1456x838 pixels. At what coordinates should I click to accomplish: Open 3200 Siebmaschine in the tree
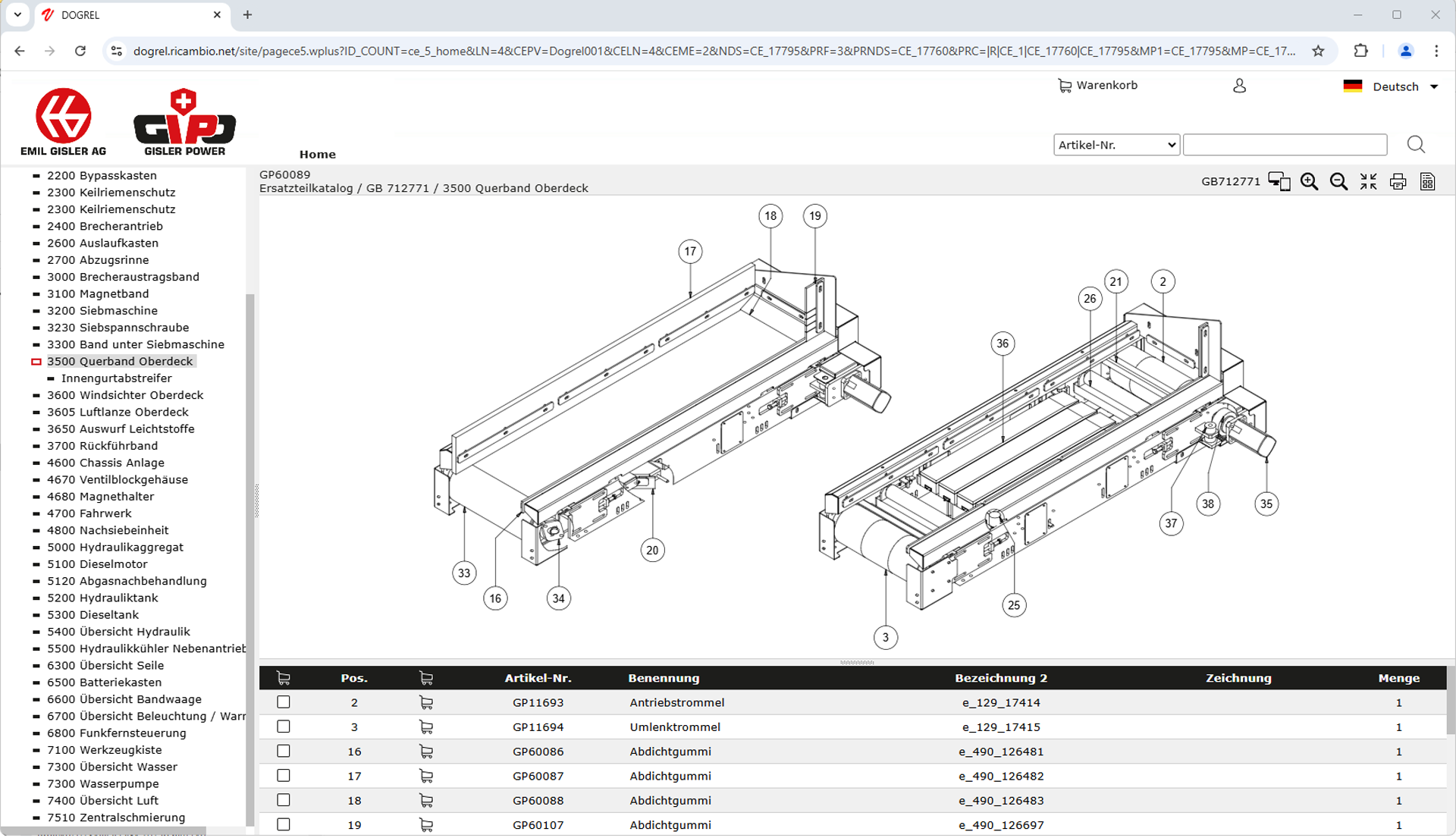pyautogui.click(x=102, y=311)
